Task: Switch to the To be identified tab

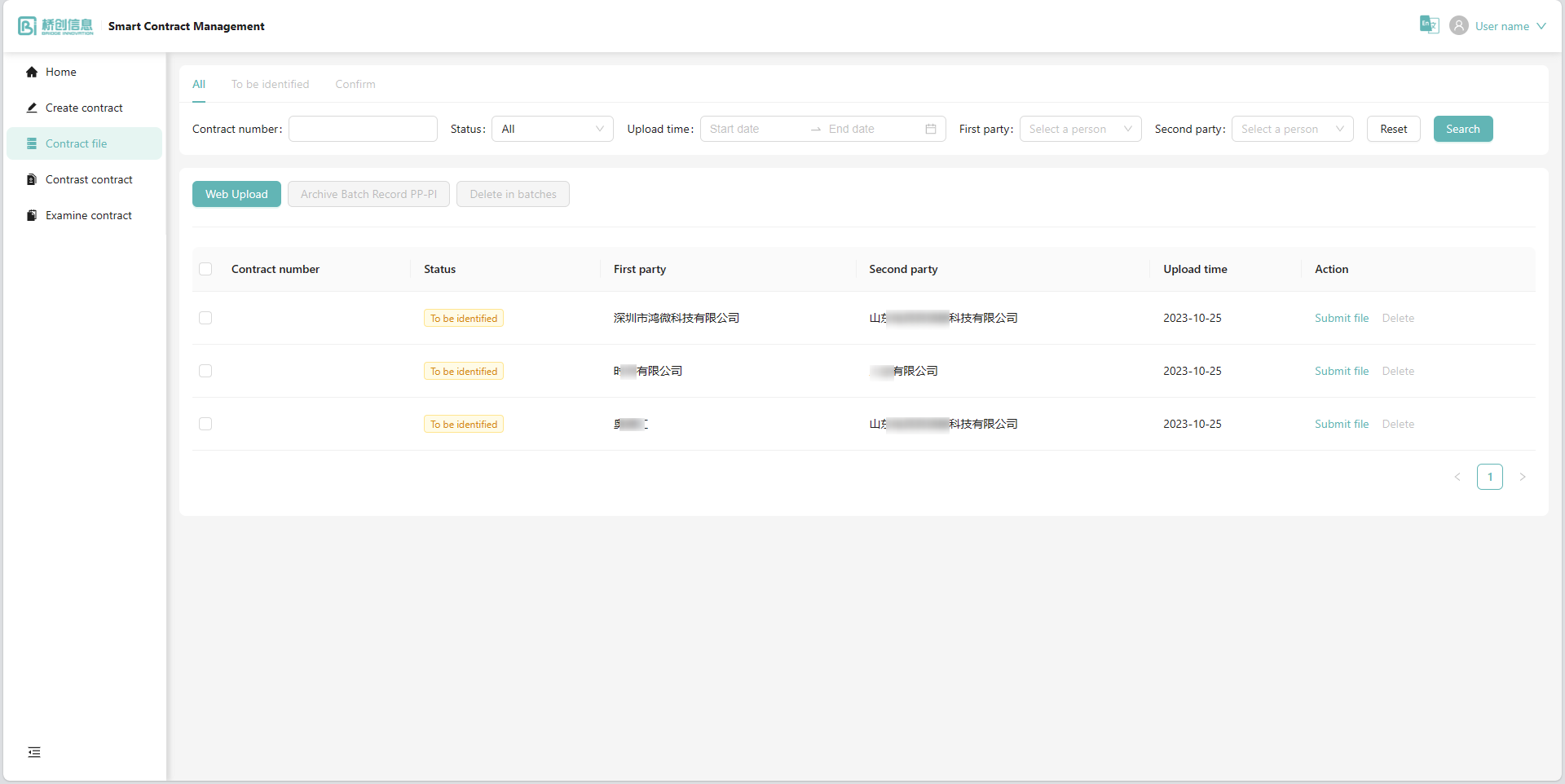Action: pyautogui.click(x=270, y=84)
